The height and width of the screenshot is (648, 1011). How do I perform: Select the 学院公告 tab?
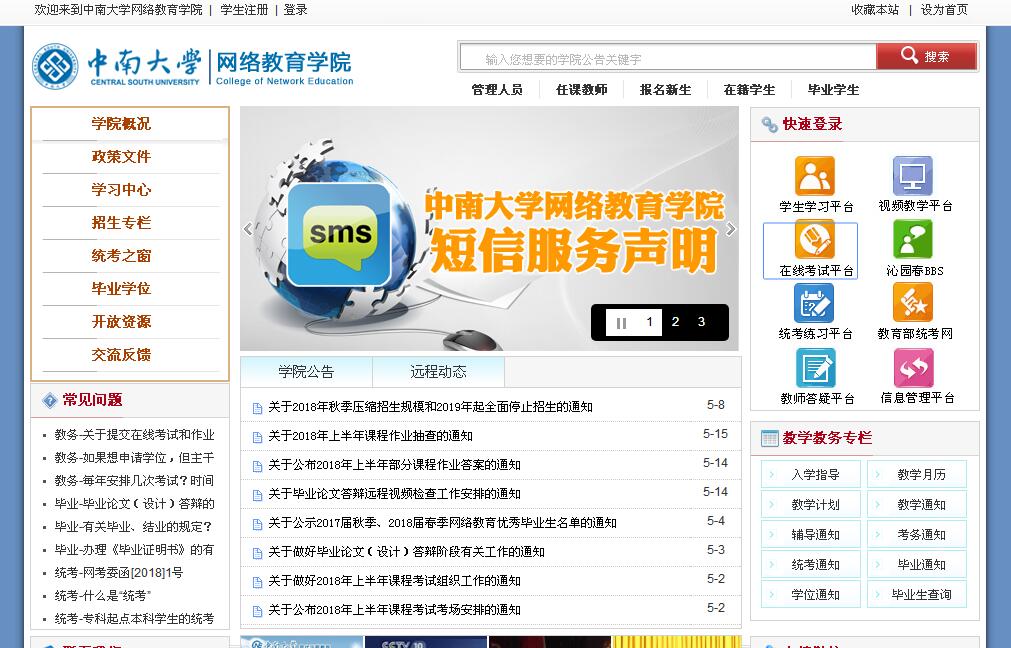point(306,372)
